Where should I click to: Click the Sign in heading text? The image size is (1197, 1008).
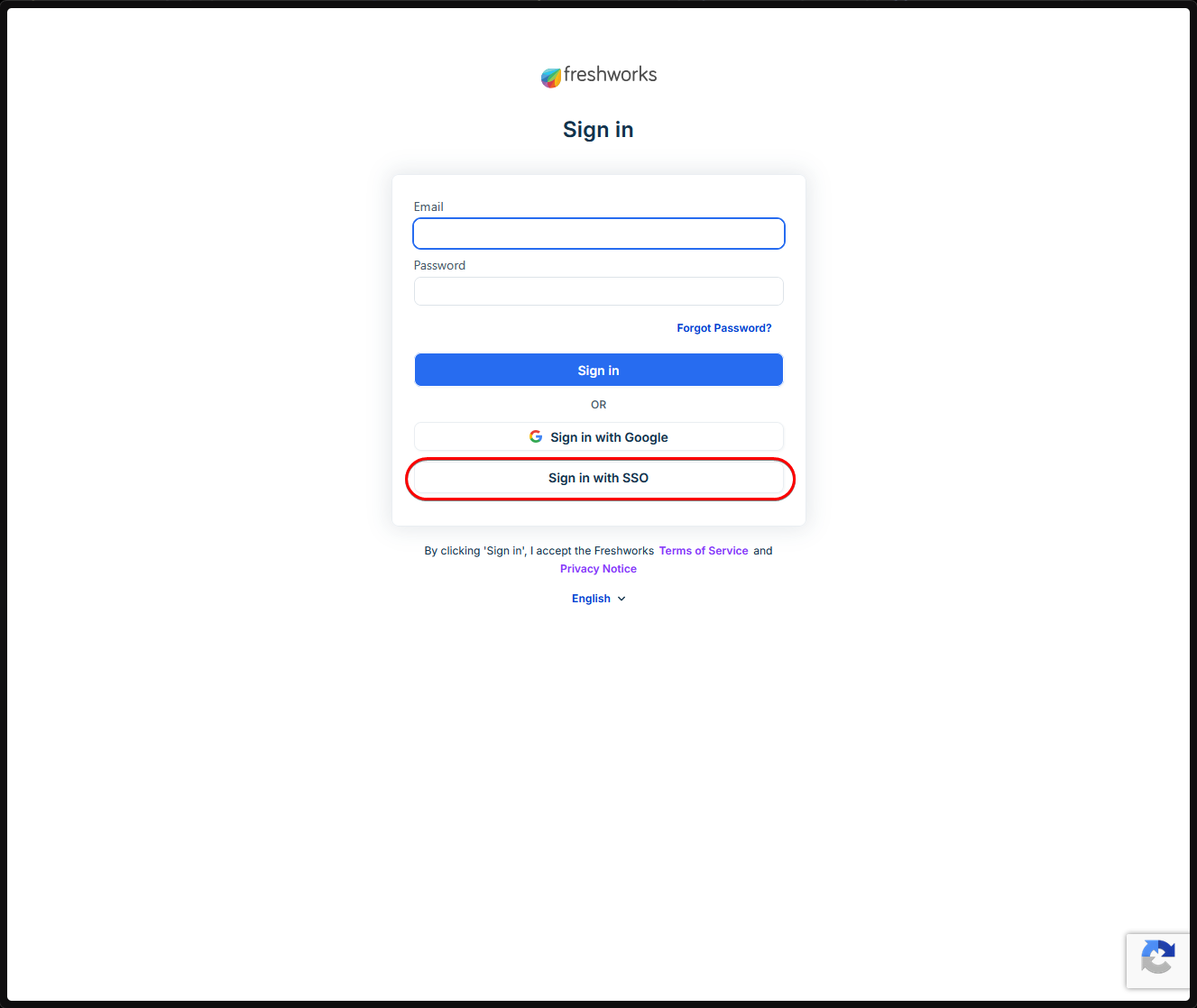coord(598,130)
